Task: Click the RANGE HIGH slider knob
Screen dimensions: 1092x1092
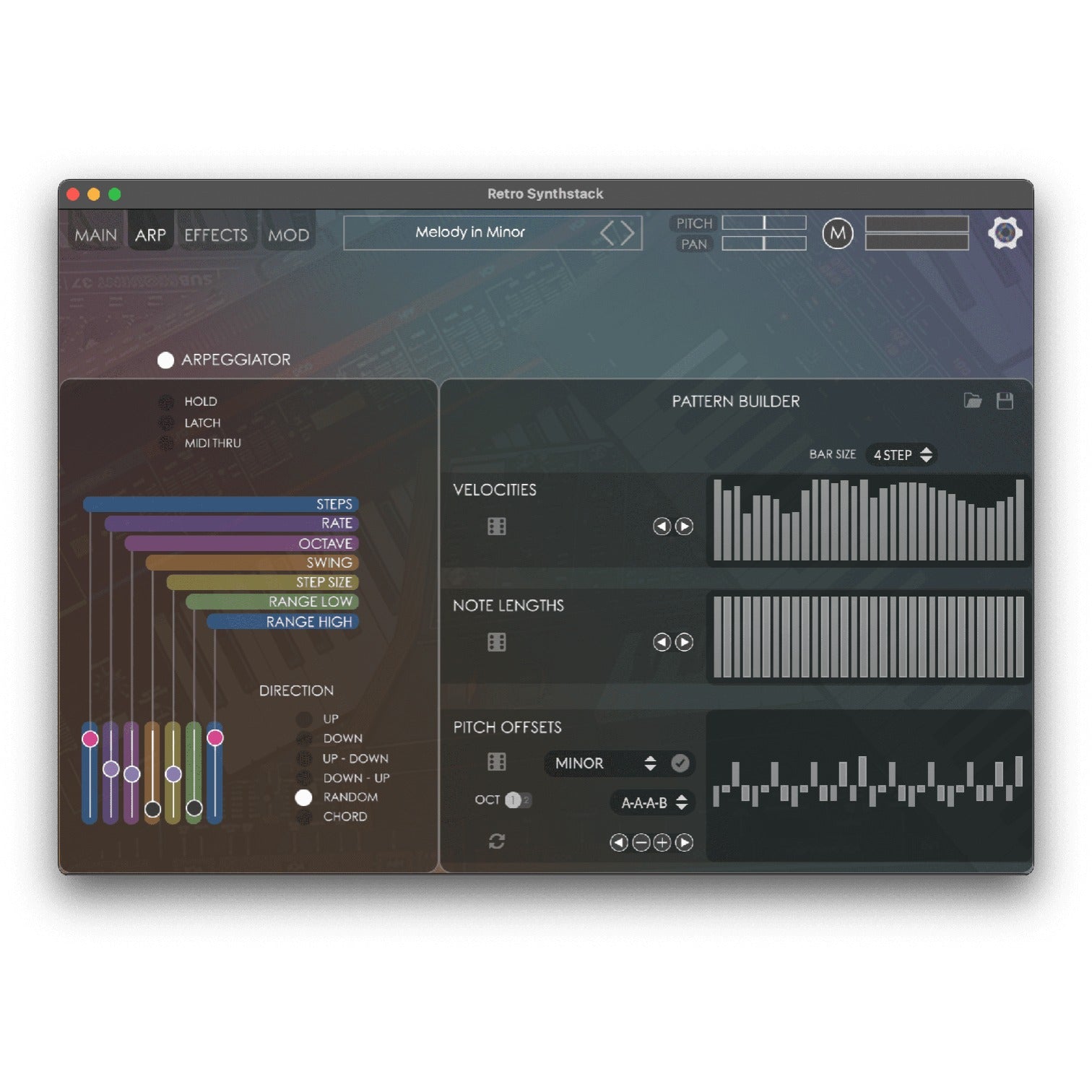Action: pos(215,737)
